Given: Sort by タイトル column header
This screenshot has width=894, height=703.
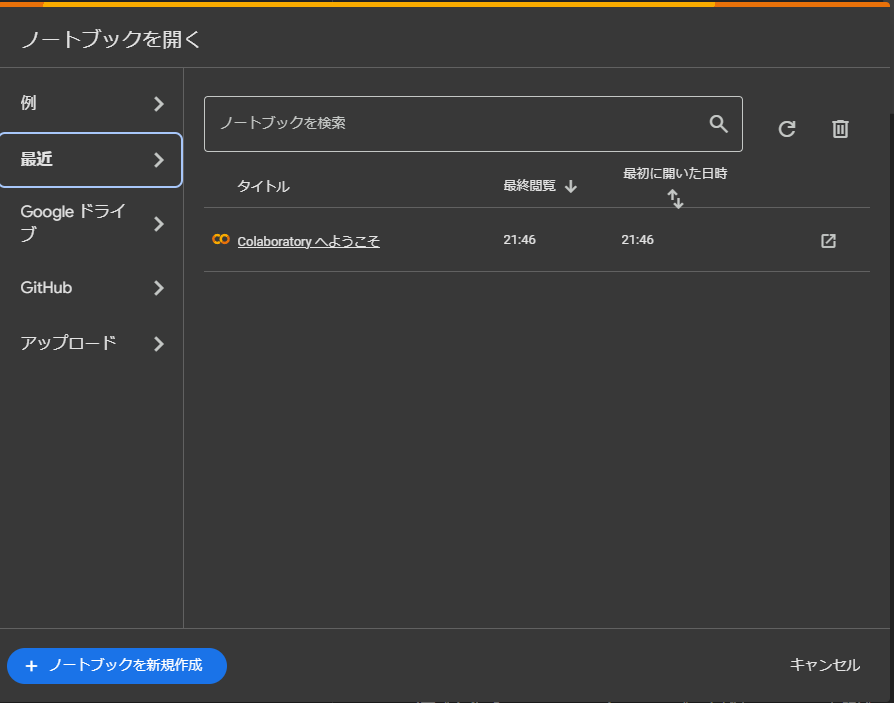Looking at the screenshot, I should coord(263,186).
